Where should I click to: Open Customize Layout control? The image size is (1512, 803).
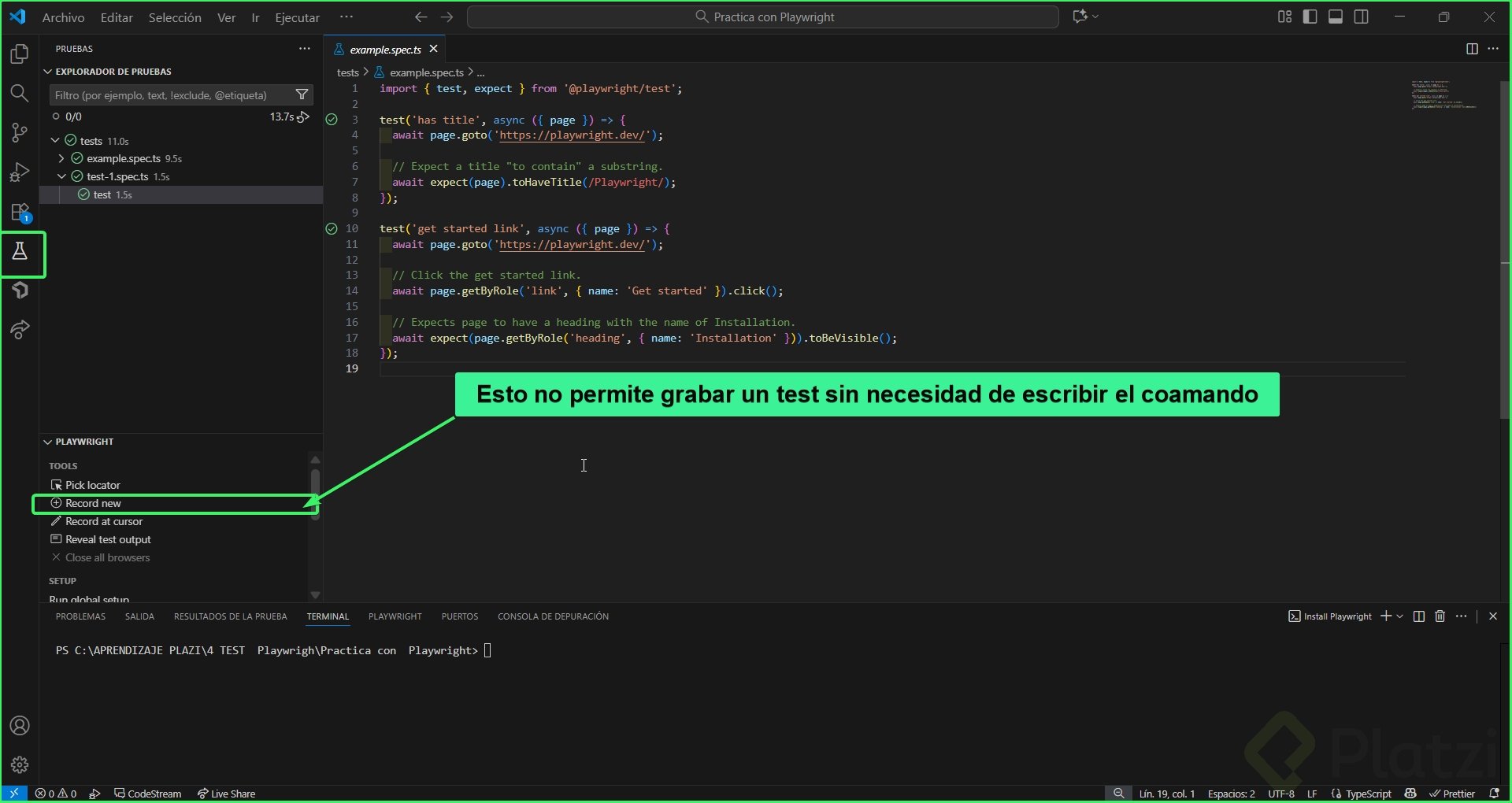[1284, 17]
